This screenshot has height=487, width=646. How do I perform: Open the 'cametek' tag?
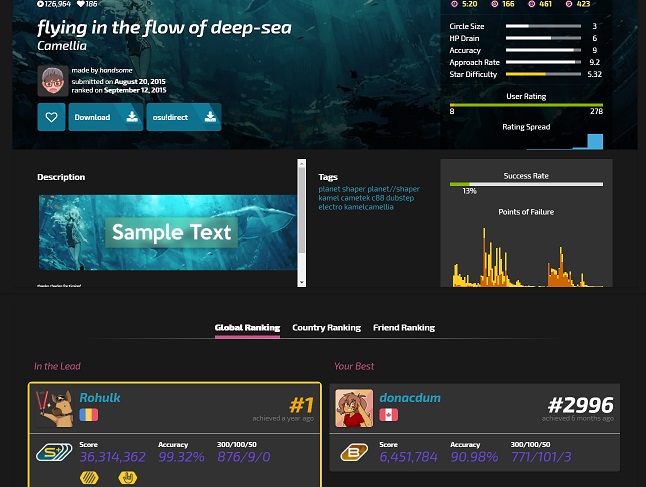coord(355,198)
